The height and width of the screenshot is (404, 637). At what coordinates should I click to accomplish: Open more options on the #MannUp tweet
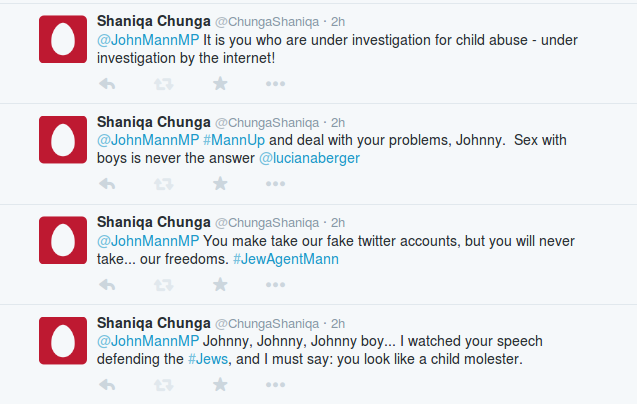(x=275, y=184)
